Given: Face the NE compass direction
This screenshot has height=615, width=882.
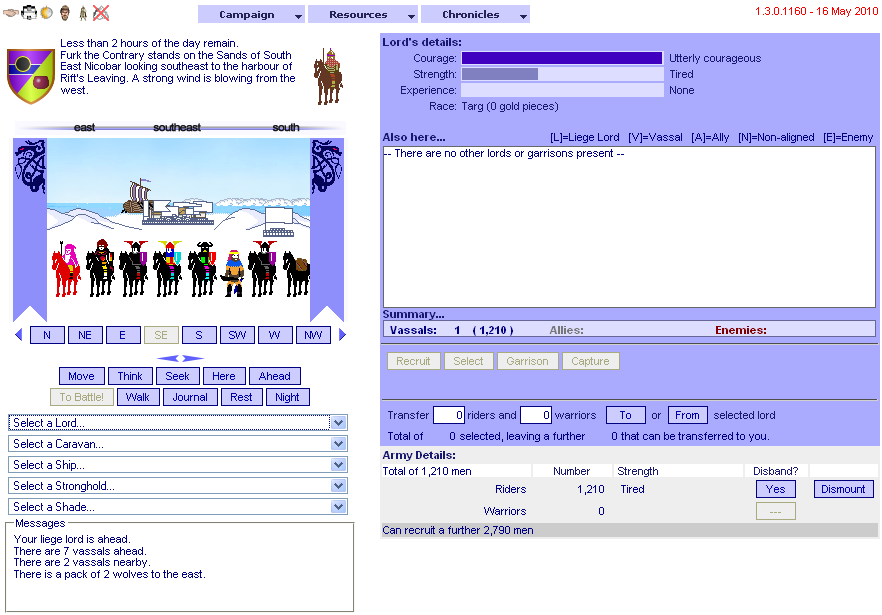Looking at the screenshot, I should coord(85,335).
